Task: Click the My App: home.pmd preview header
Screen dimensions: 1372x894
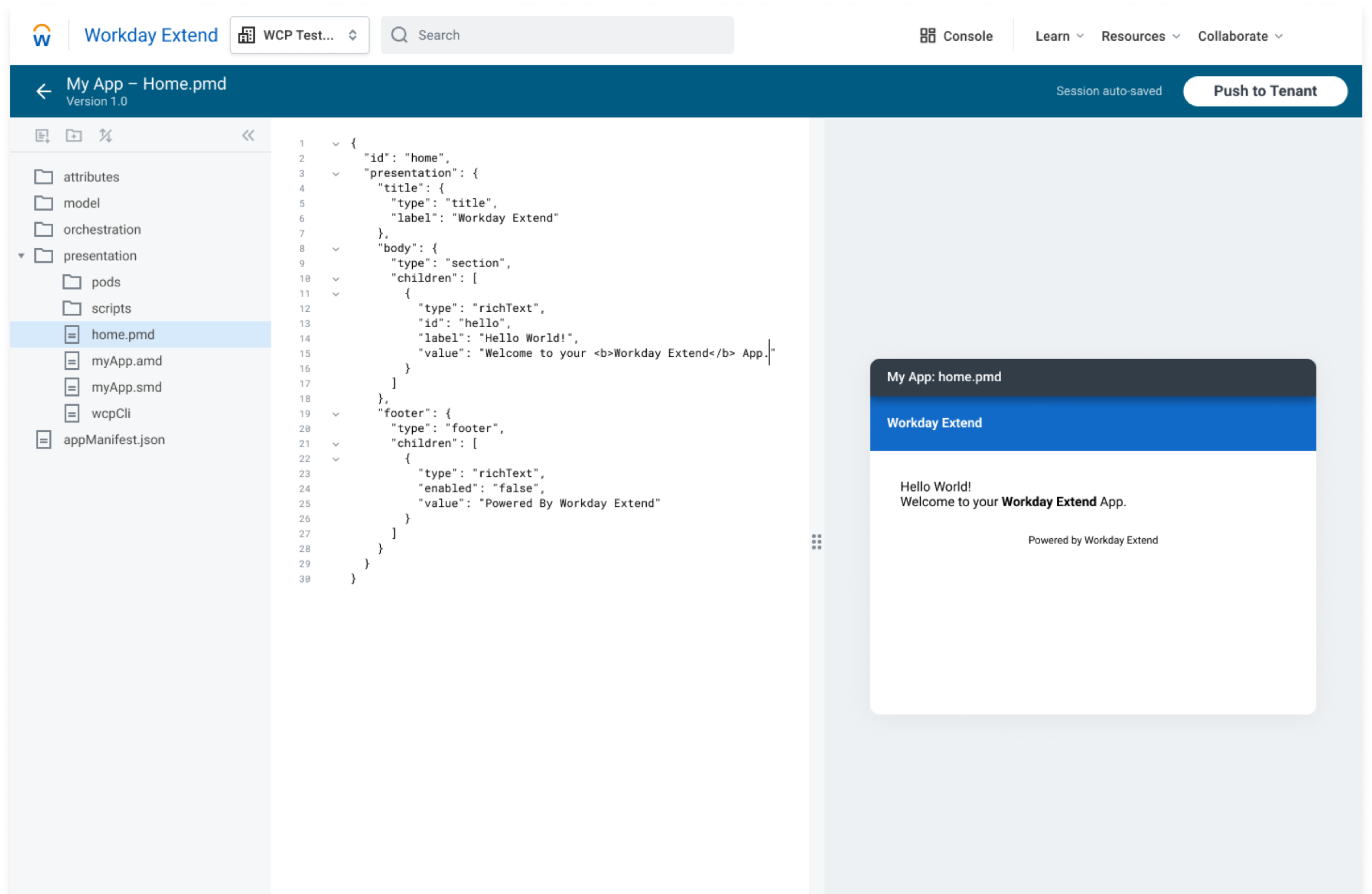Action: [1093, 377]
